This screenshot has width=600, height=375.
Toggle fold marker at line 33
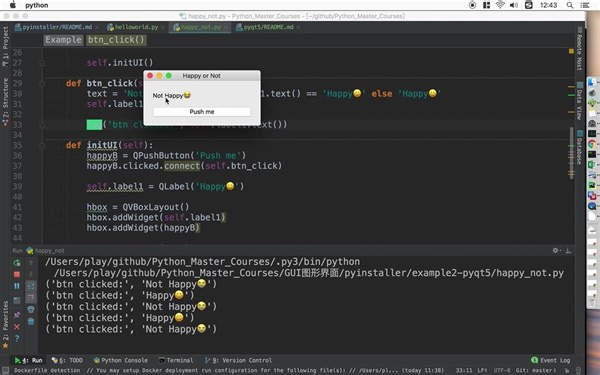[x=42, y=125]
